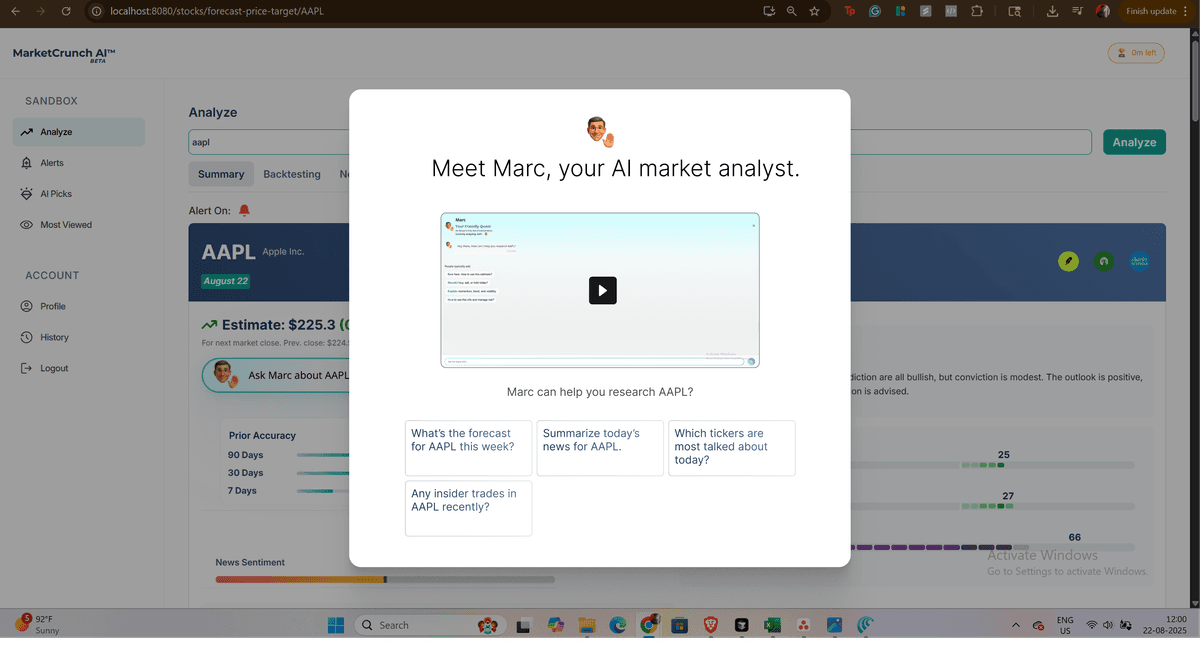The width and height of the screenshot is (1200, 656).
Task: Select the Summary tab
Action: (221, 173)
